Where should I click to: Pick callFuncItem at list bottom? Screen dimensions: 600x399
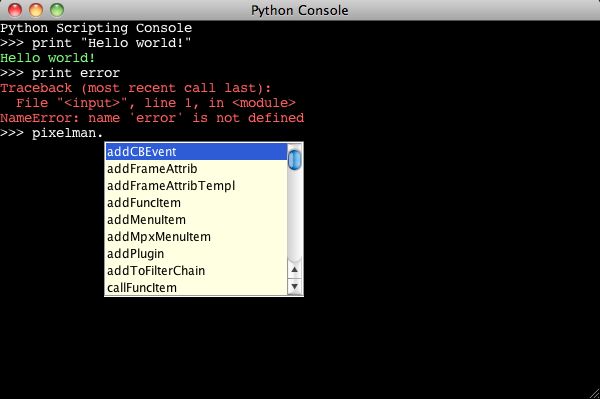pyautogui.click(x=196, y=288)
